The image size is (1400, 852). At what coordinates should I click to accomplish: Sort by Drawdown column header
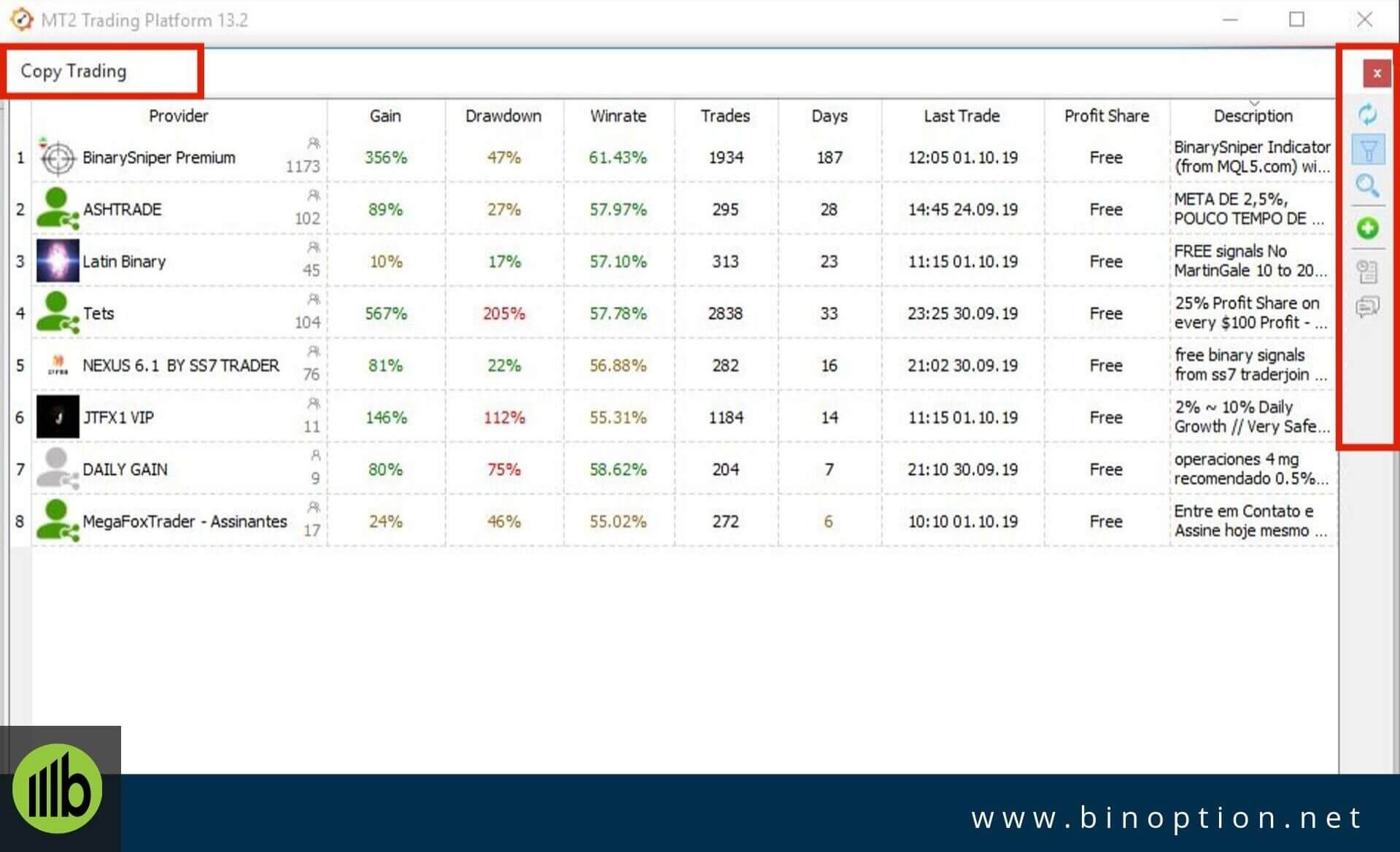(503, 115)
